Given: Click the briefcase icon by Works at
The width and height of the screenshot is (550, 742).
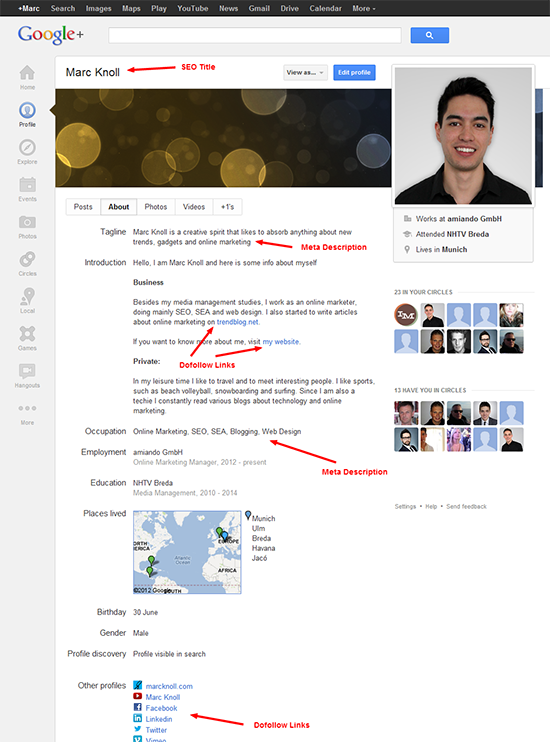Looking at the screenshot, I should [x=407, y=219].
